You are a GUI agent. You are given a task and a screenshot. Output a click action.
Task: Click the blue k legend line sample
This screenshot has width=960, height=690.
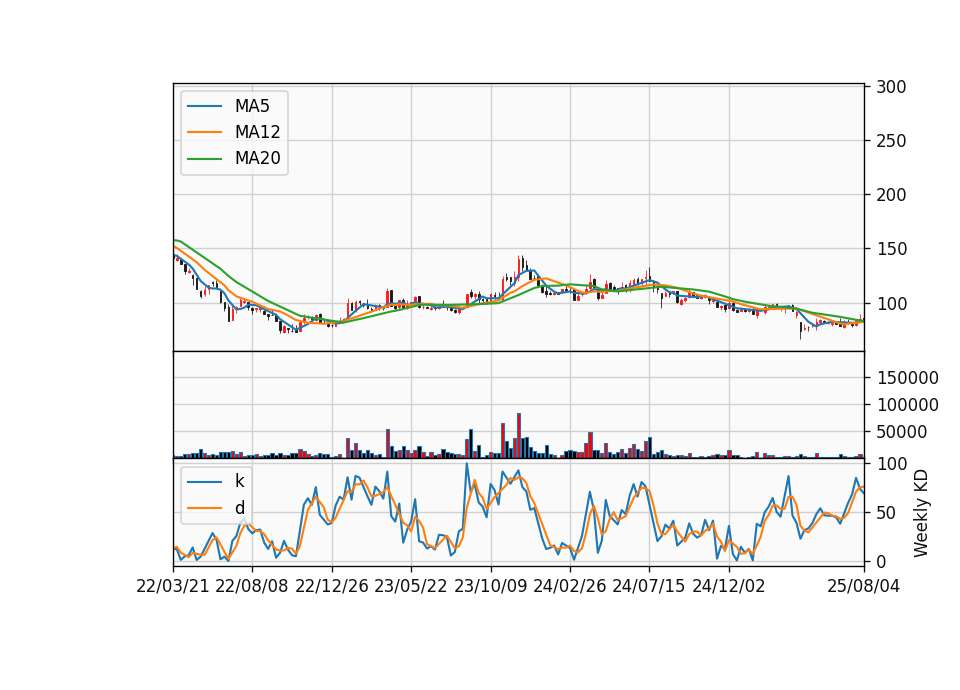coord(204,482)
